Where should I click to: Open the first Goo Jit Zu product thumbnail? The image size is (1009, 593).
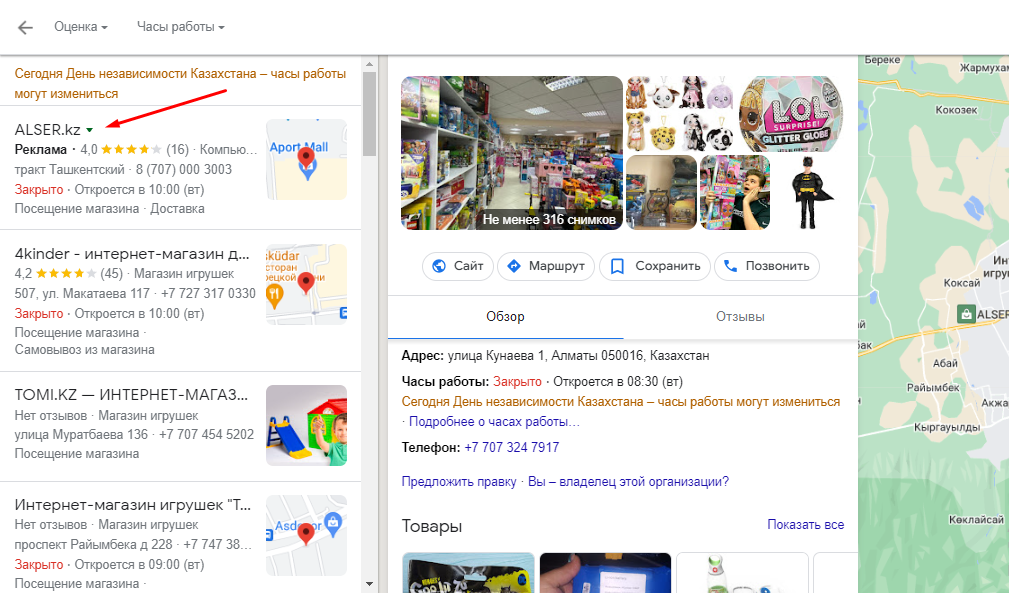(468, 572)
